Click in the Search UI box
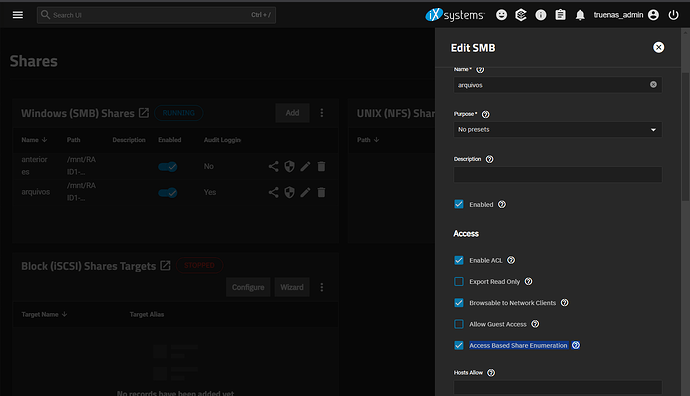 click(156, 15)
